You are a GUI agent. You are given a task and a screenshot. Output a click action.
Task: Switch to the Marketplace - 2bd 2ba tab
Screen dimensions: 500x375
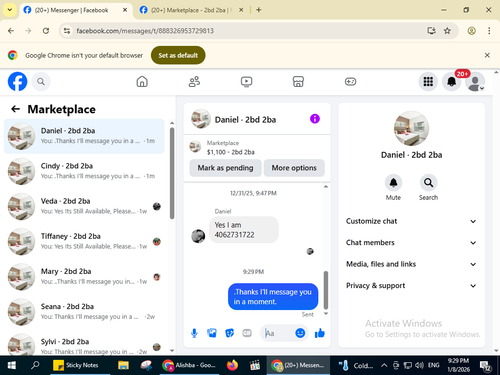pos(191,10)
